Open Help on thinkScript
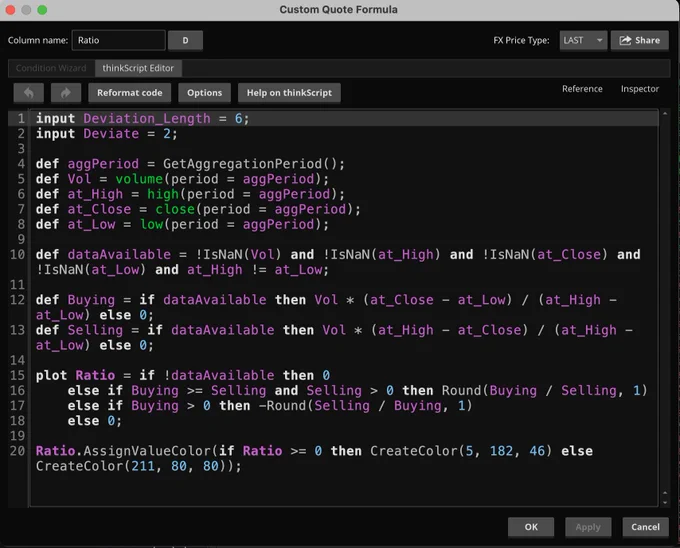Image resolution: width=680 pixels, height=548 pixels. point(289,93)
